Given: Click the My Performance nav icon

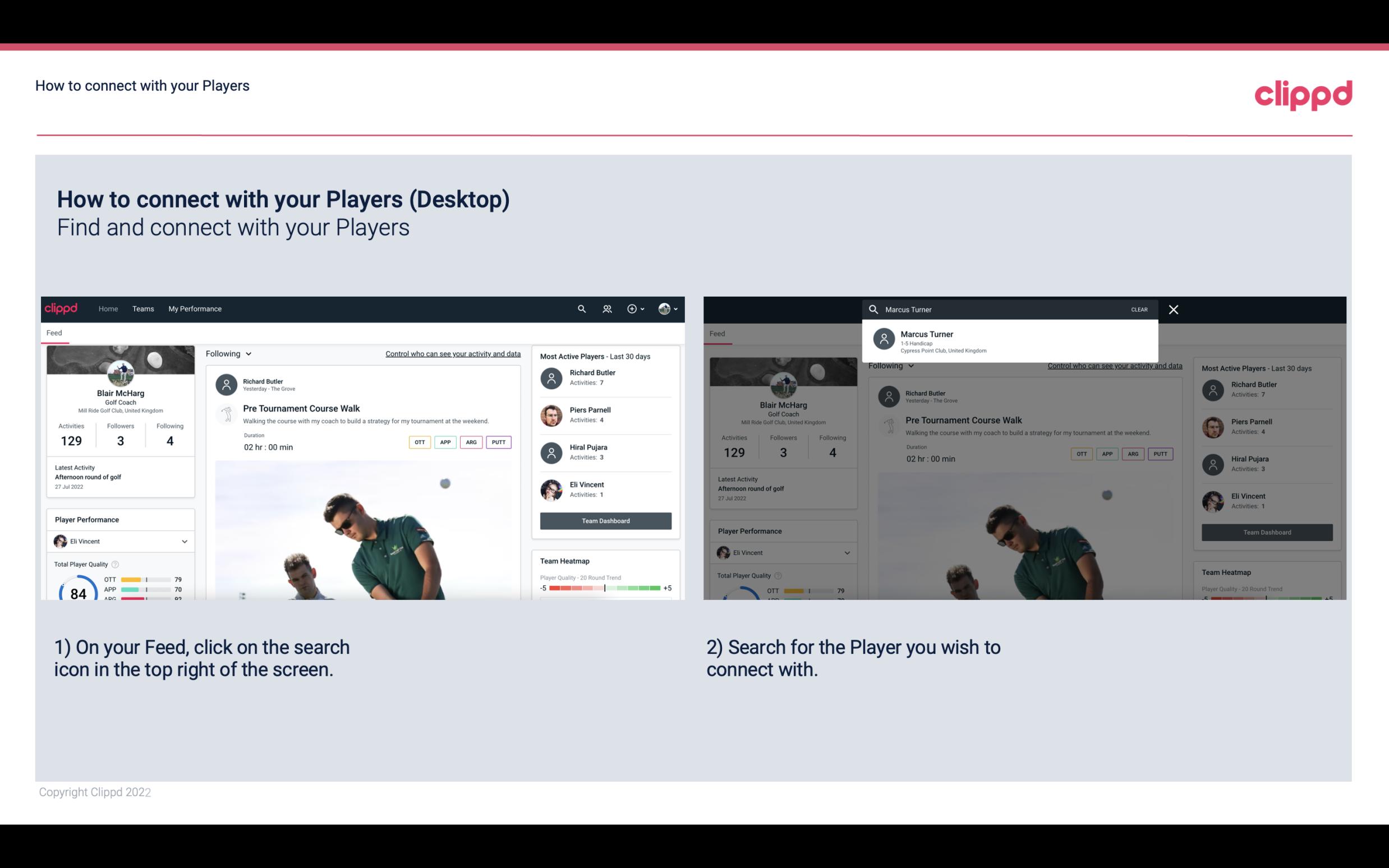Looking at the screenshot, I should 195,308.
